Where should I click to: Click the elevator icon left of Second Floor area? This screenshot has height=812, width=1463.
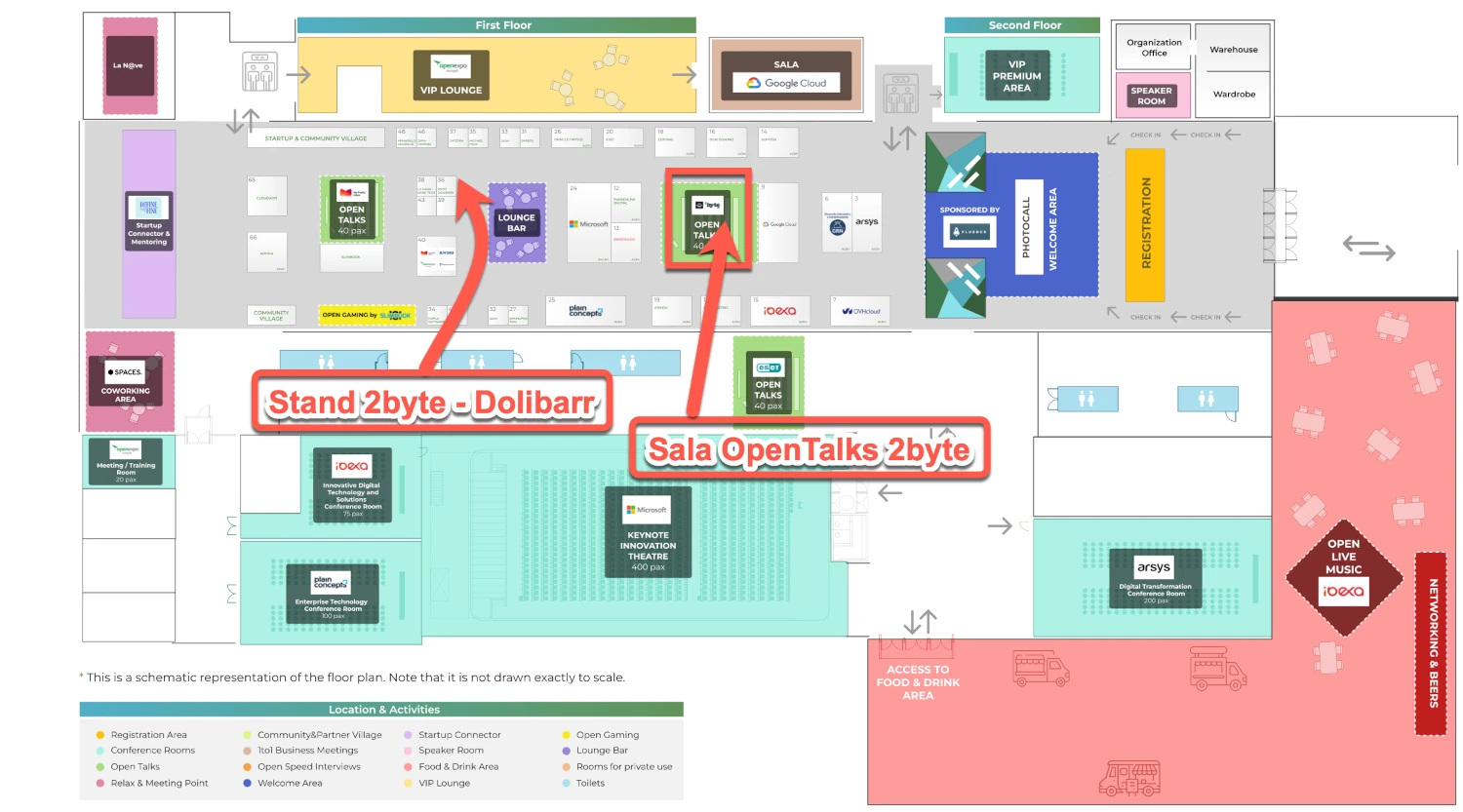tap(899, 94)
